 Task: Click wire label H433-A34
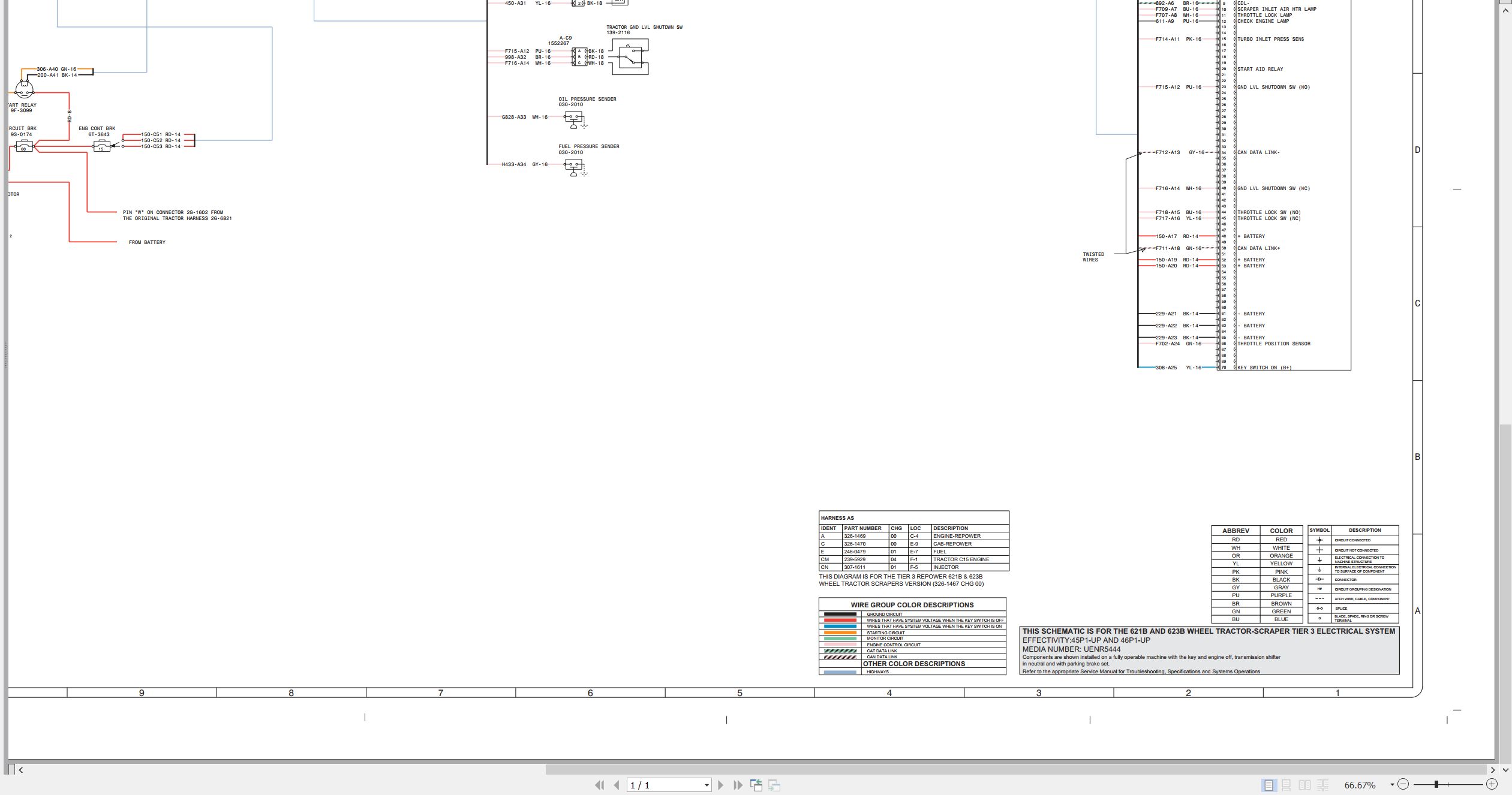pos(514,164)
